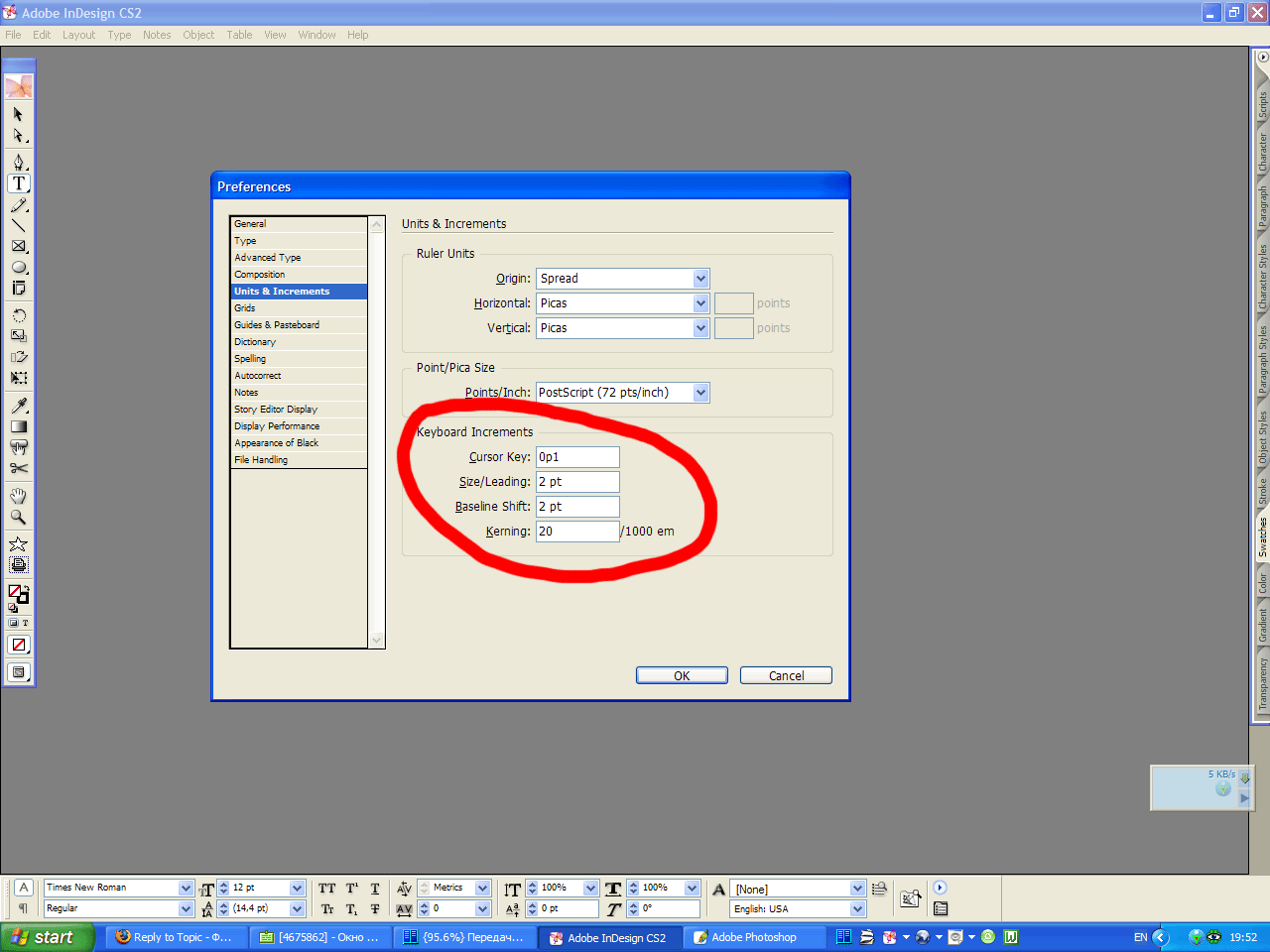The image size is (1270, 952).
Task: Click the Kerning increment input field
Action: click(577, 532)
